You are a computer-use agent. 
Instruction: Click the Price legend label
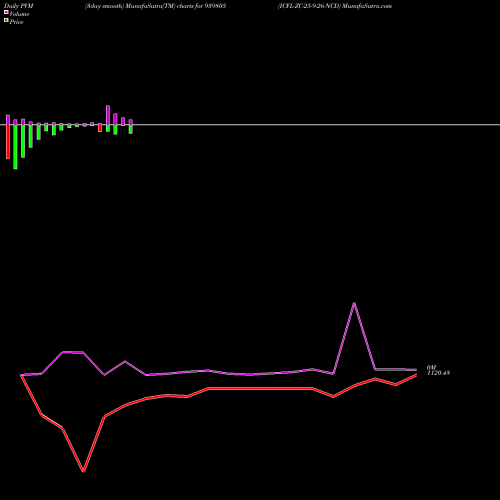(16, 22)
